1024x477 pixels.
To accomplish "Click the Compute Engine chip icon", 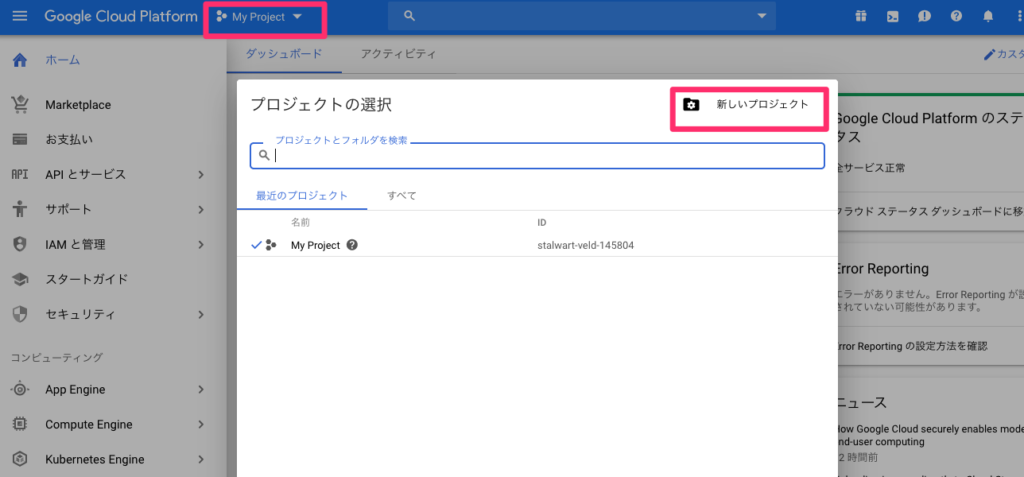I will [x=20, y=425].
